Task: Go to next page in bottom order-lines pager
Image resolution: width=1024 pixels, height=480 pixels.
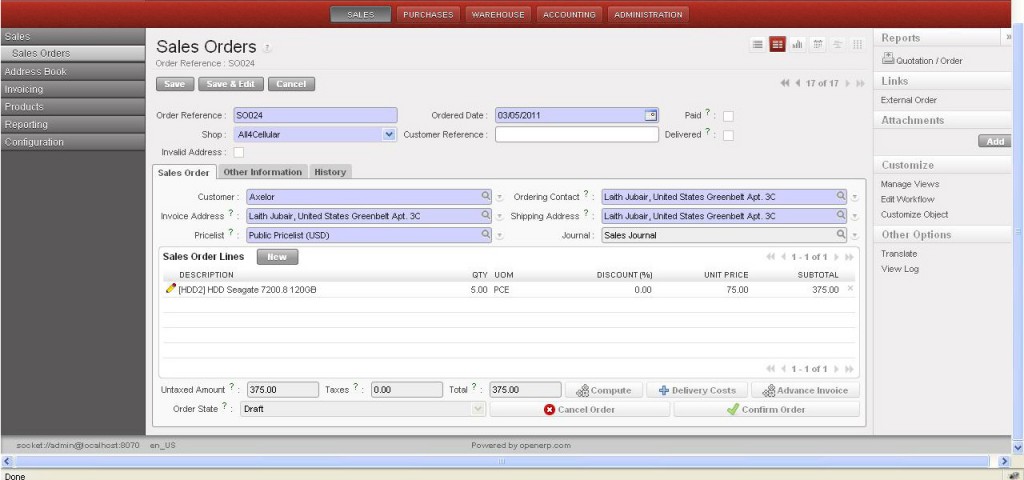Action: point(837,369)
